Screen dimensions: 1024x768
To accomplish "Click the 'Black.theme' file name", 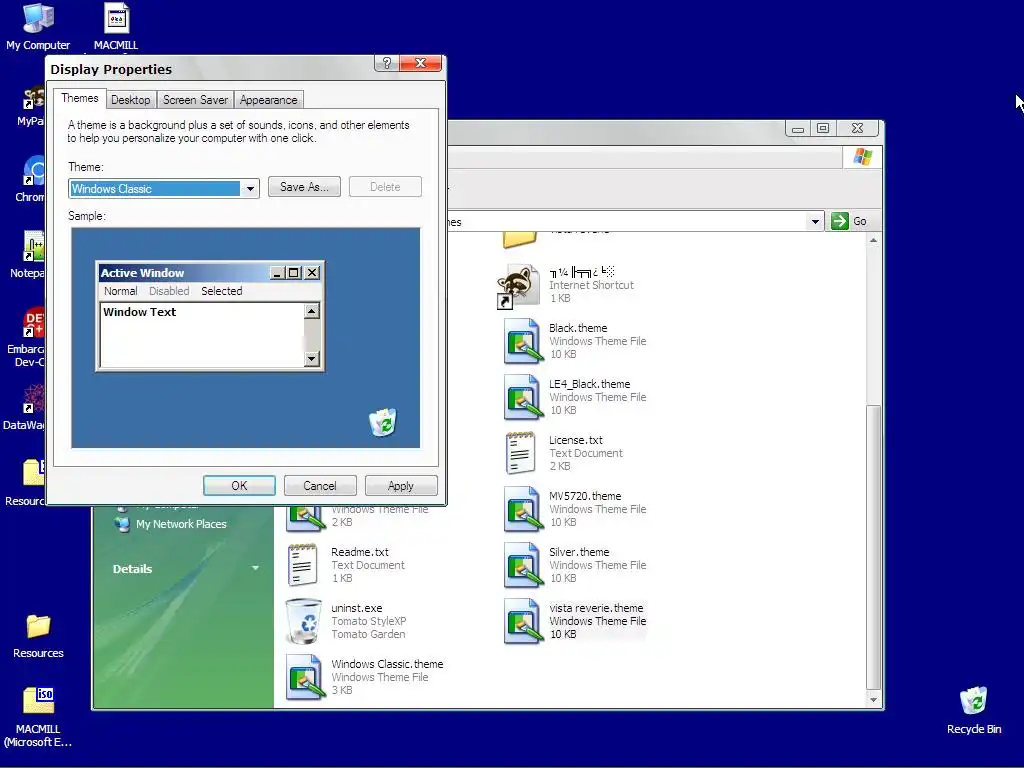I will [x=578, y=328].
